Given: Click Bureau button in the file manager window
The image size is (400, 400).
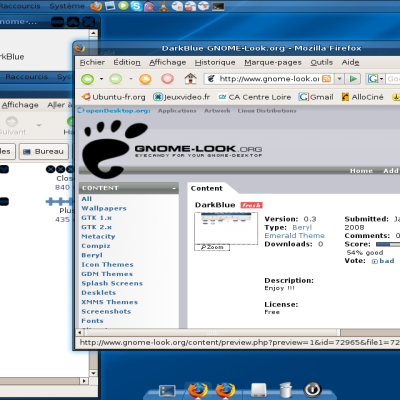Looking at the screenshot, I should coord(44,152).
